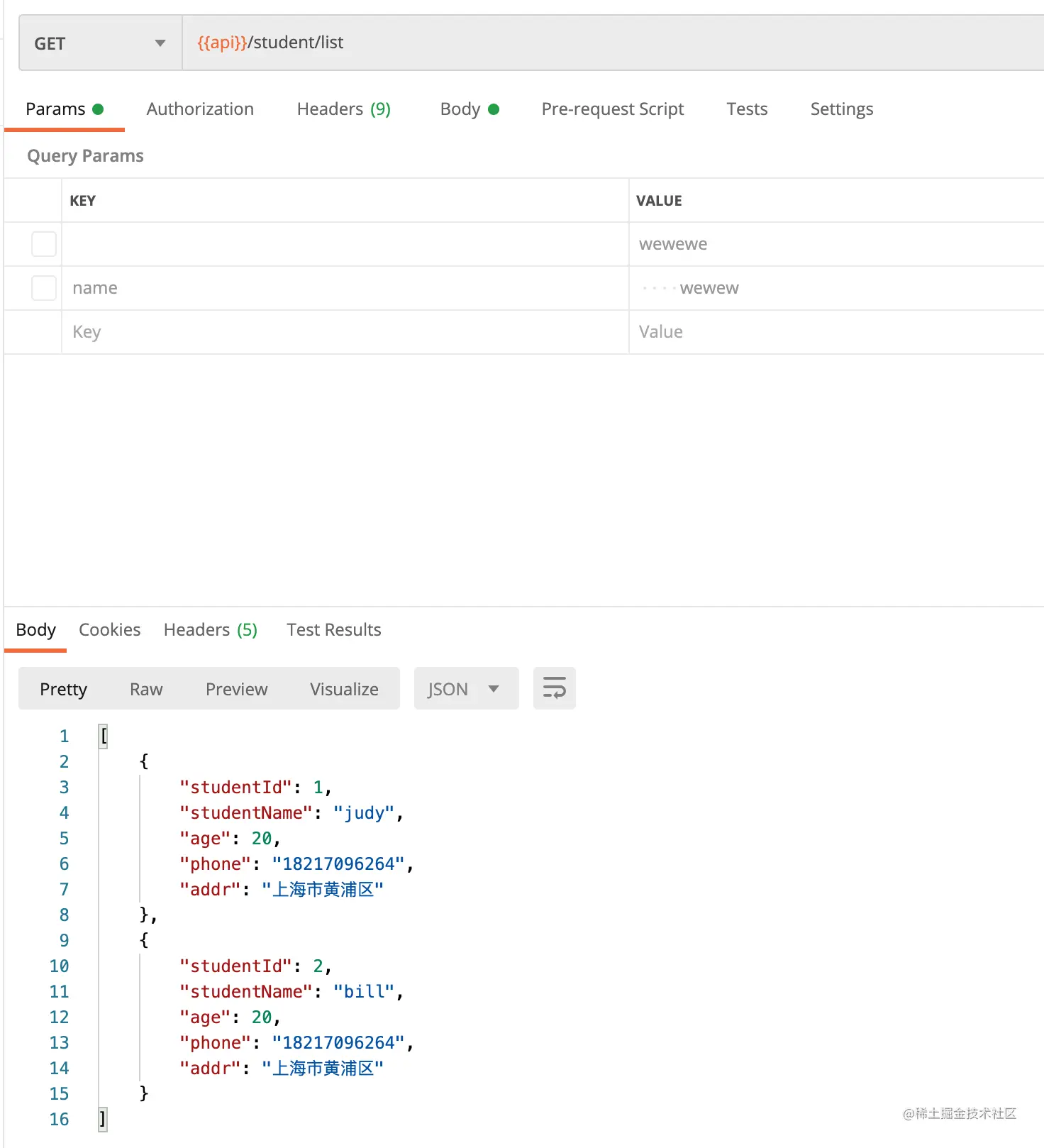This screenshot has width=1044, height=1148.
Task: Switch to the Params tab
Action: point(65,109)
